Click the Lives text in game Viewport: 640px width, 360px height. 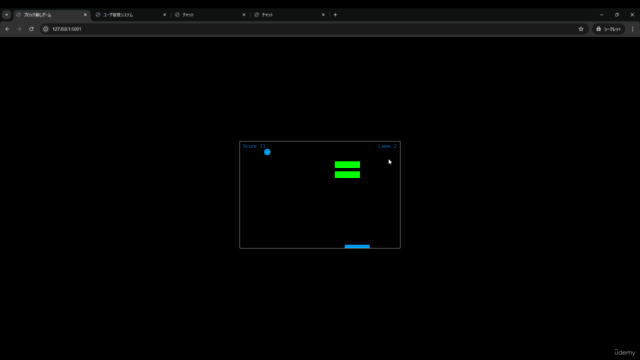click(x=387, y=146)
